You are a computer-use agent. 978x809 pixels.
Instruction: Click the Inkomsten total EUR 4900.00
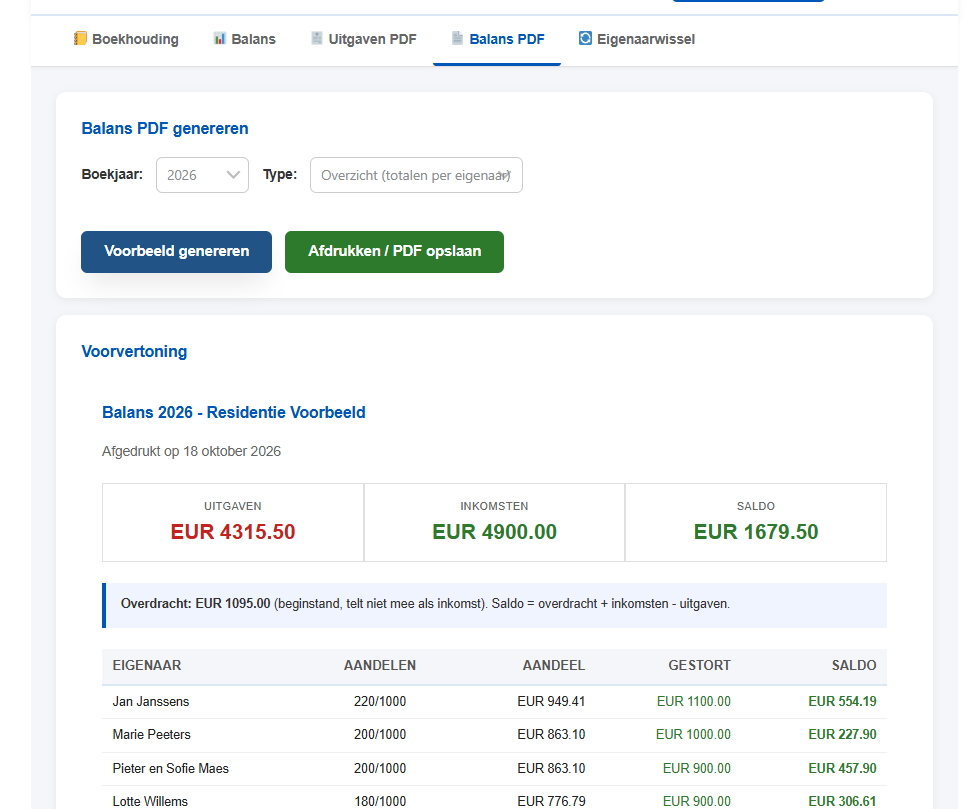[495, 532]
